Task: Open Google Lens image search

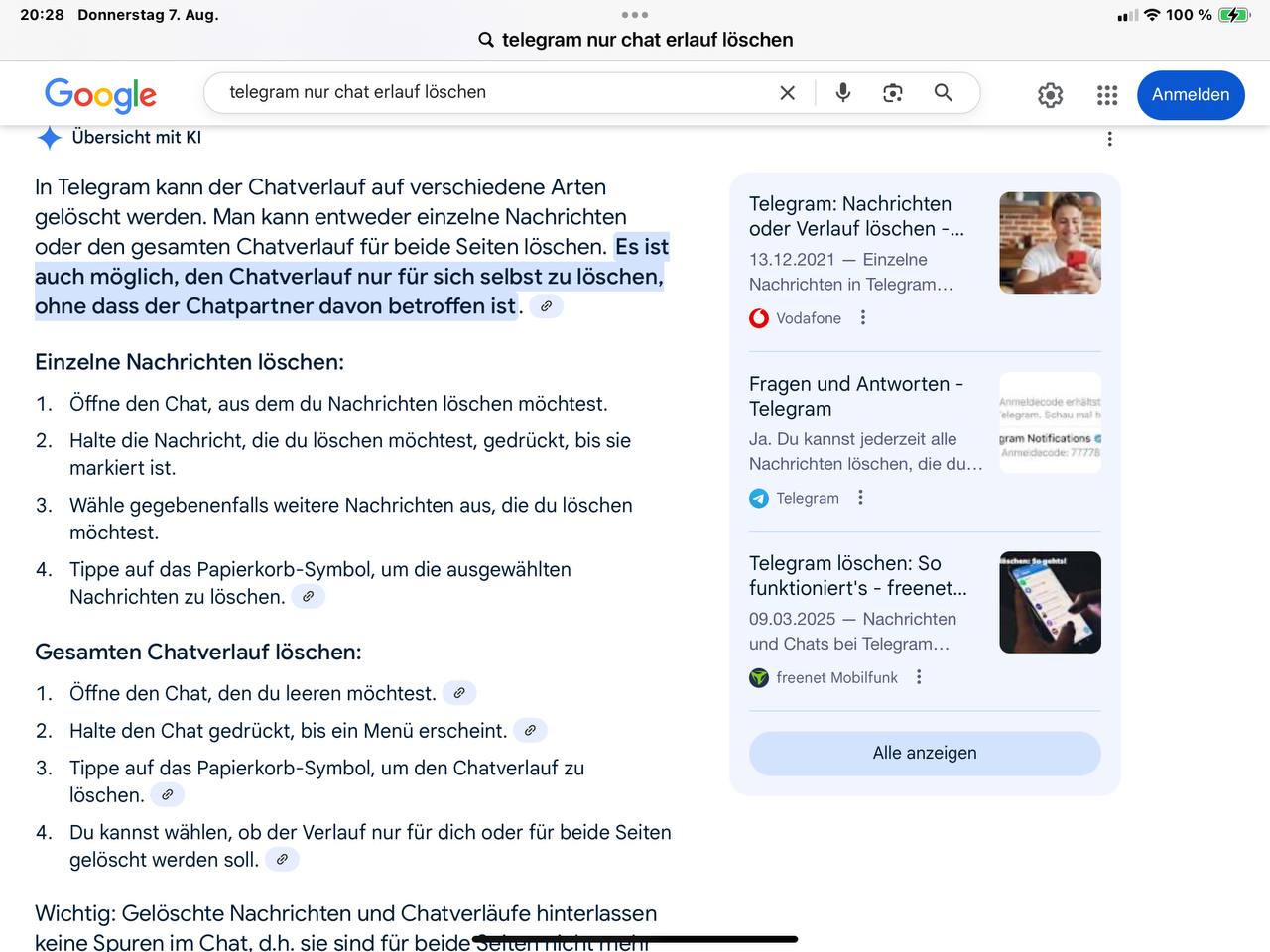Action: (x=892, y=93)
